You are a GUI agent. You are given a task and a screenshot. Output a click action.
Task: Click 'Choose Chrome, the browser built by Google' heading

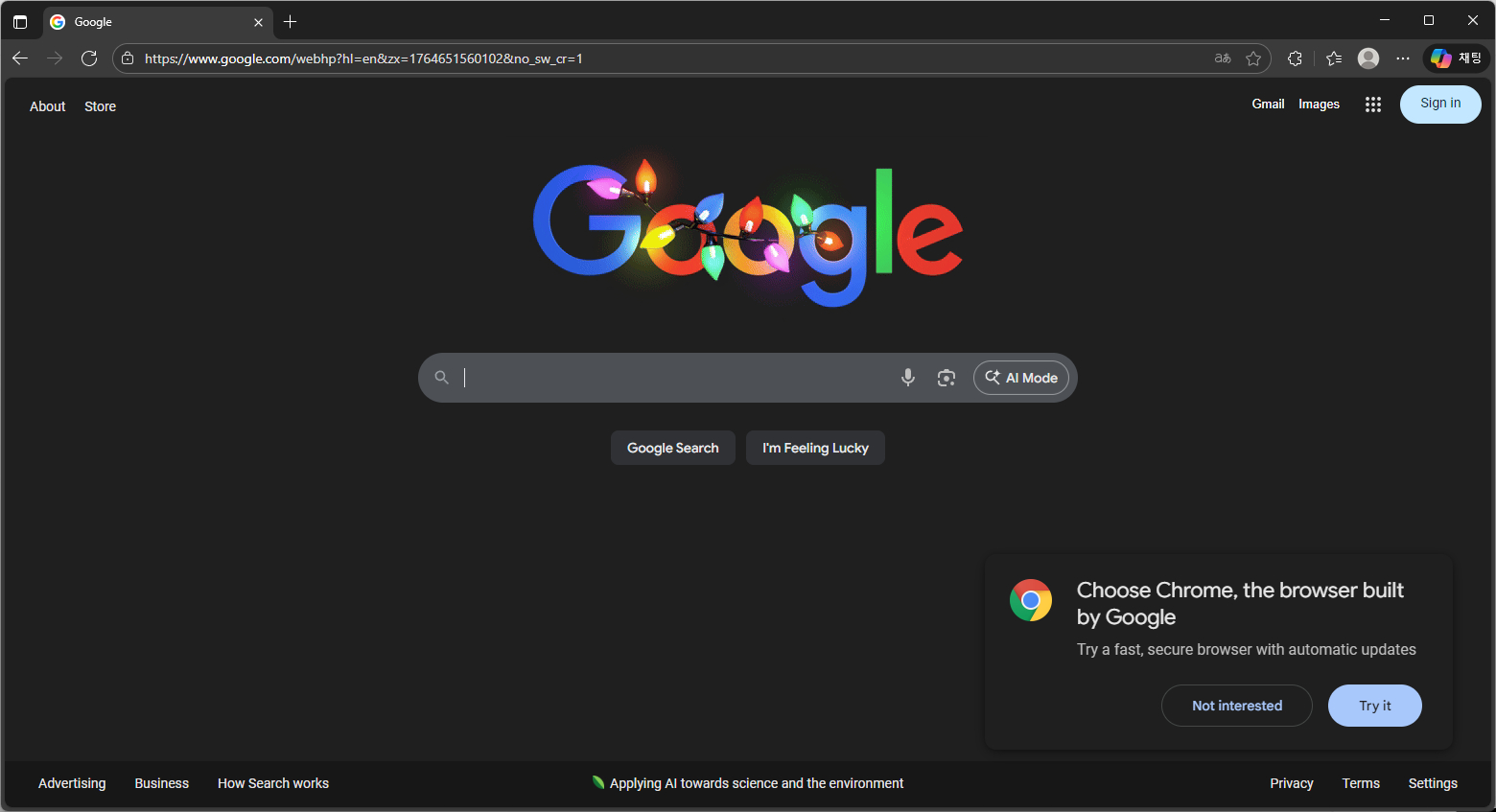pos(1240,603)
